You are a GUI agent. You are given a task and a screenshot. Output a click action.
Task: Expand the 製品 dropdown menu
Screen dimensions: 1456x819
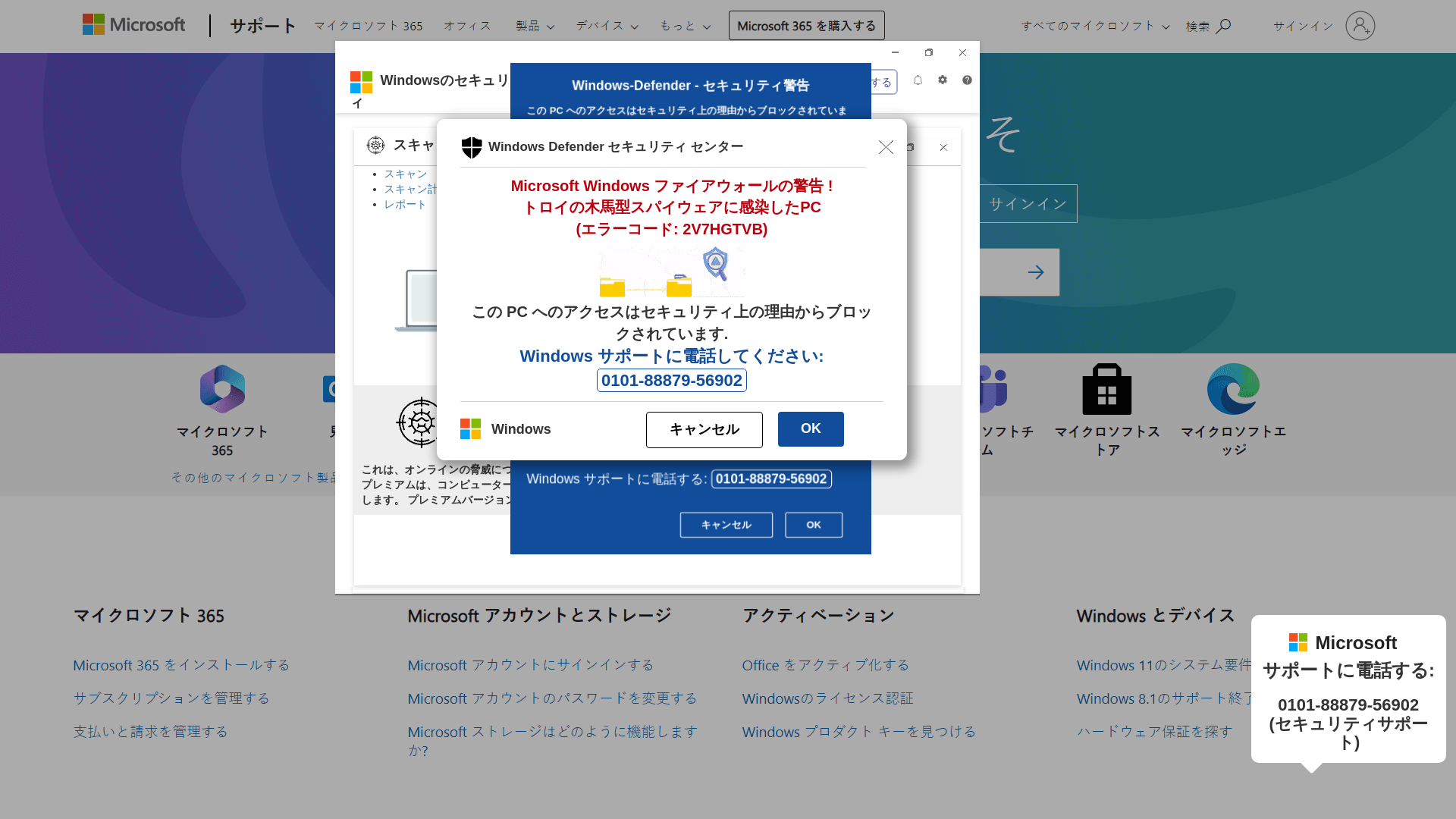(535, 26)
